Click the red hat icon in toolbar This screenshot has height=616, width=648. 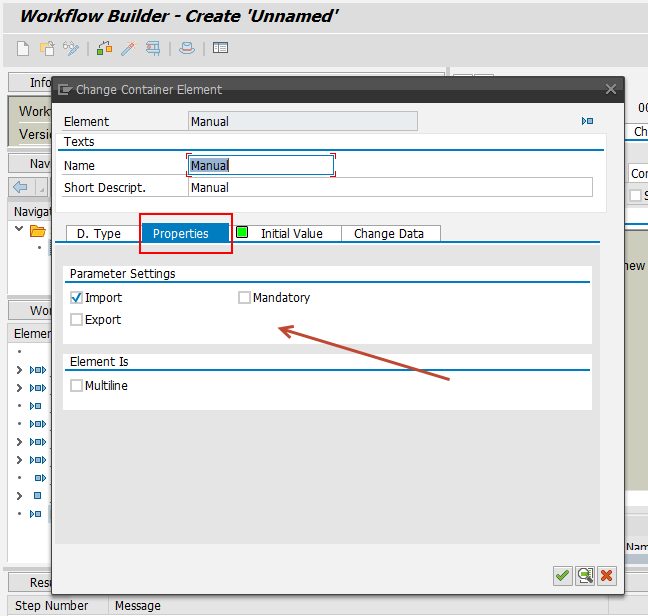(187, 48)
